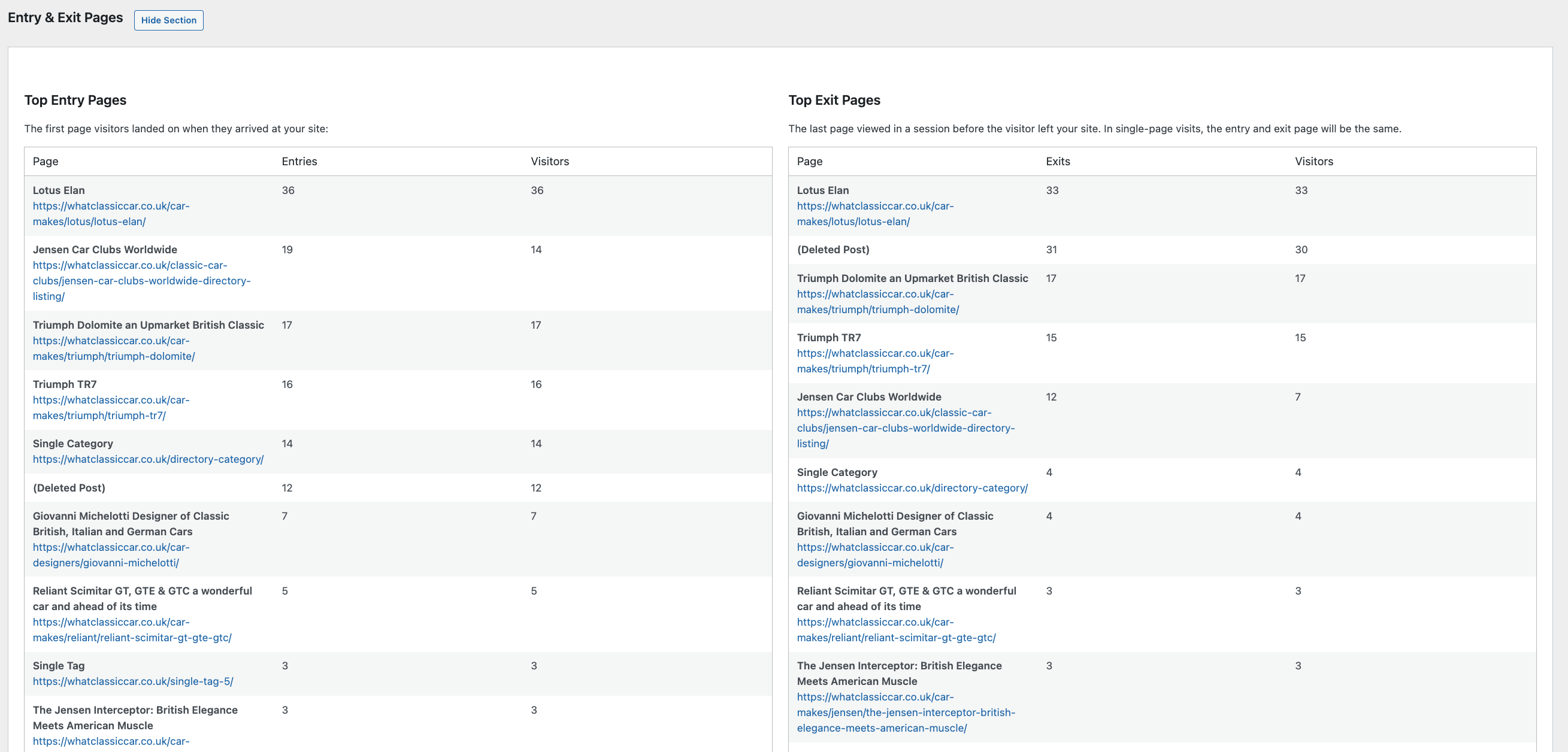This screenshot has width=1568, height=752.
Task: Click the Exits column header
Action: (1057, 161)
